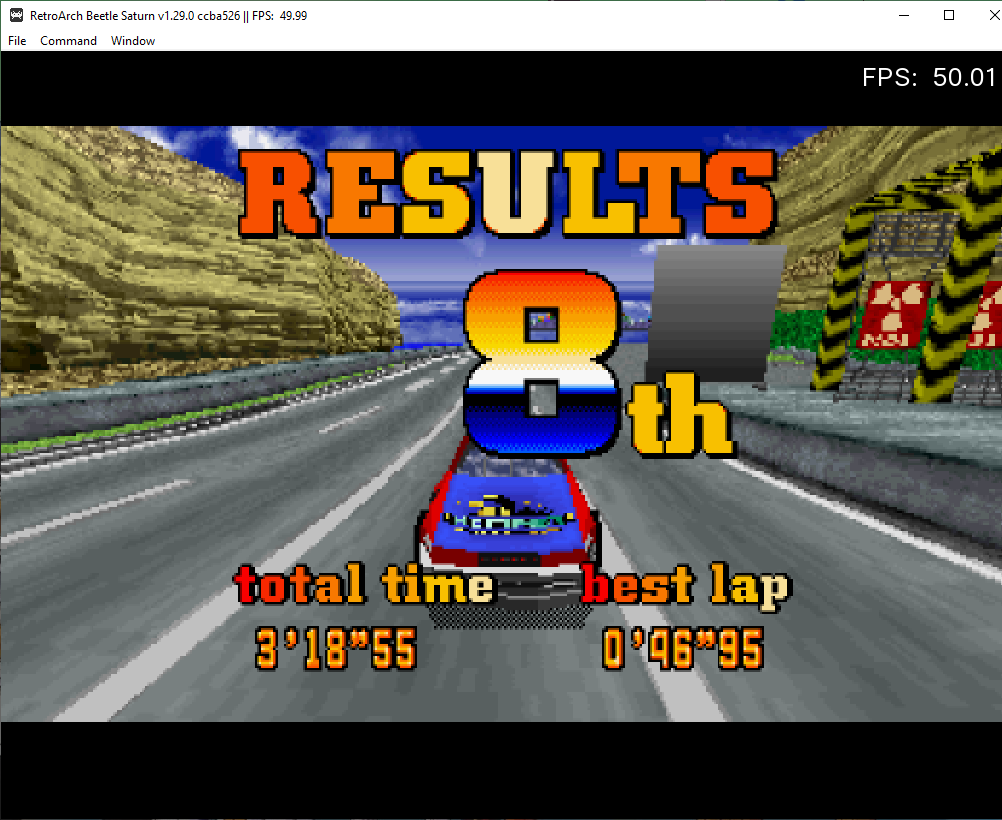
Task: Click the FPS counter overlay
Action: pos(929,78)
